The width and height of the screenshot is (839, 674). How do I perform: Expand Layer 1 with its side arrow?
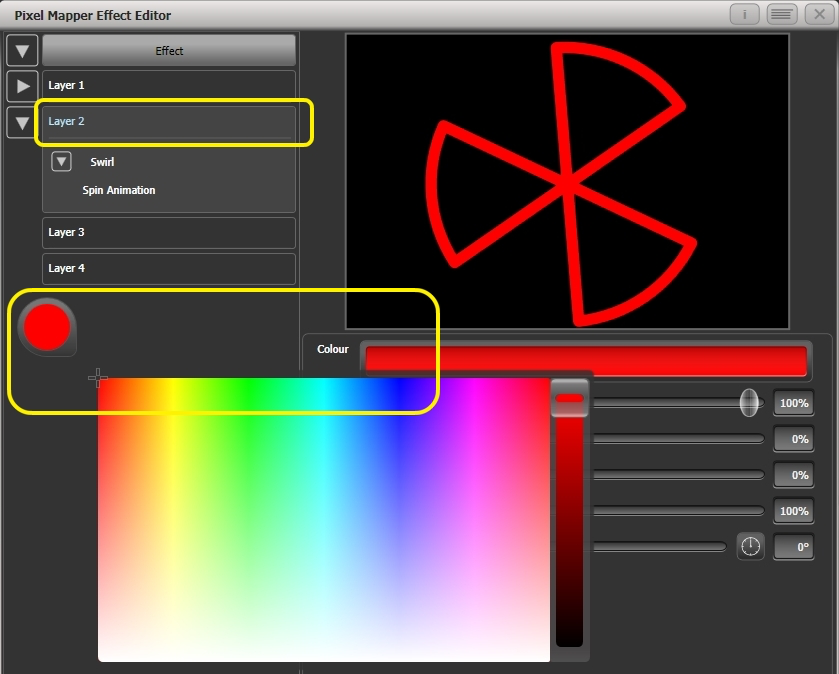click(21, 85)
